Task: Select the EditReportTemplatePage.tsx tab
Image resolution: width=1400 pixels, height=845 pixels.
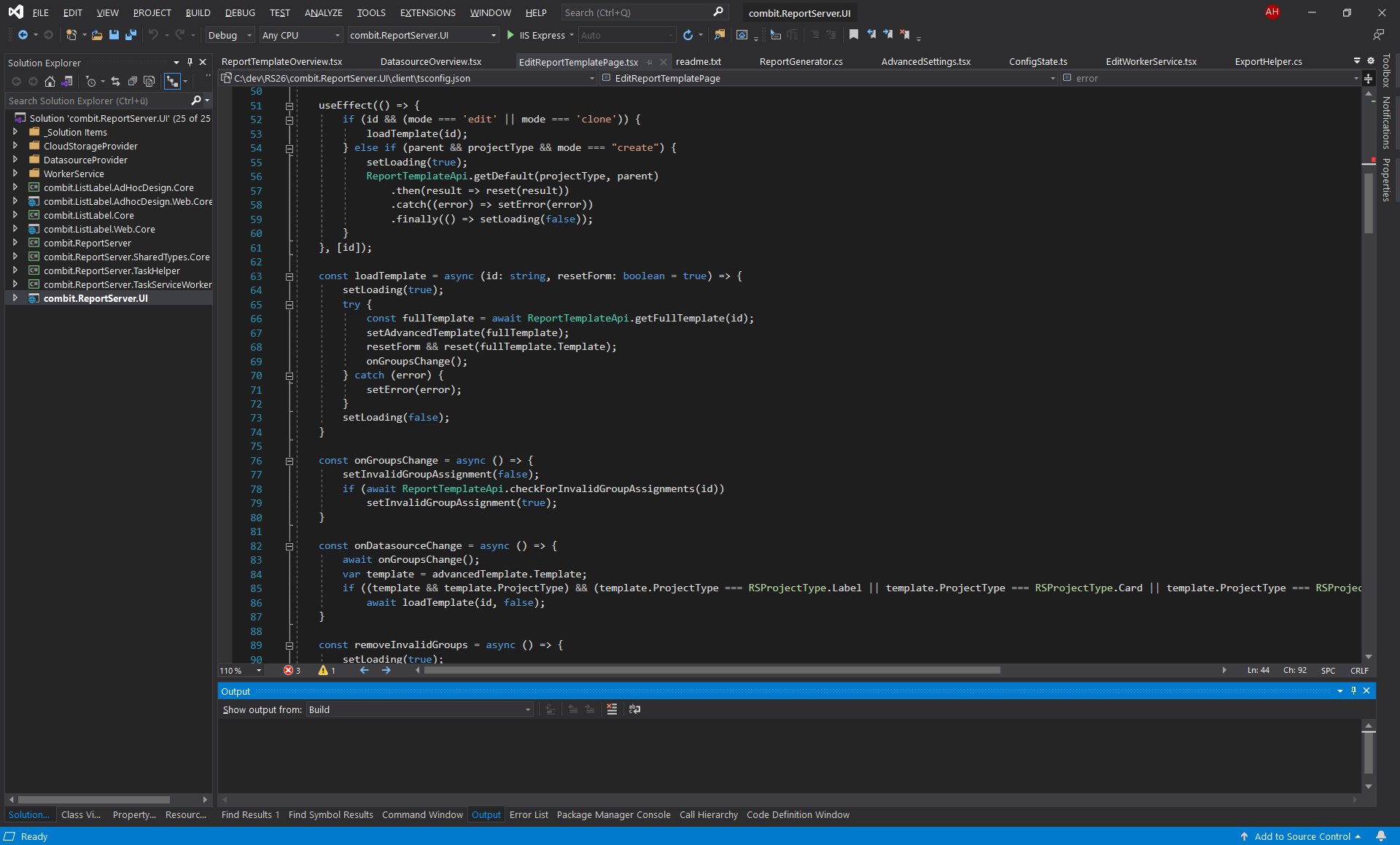Action: 580,62
